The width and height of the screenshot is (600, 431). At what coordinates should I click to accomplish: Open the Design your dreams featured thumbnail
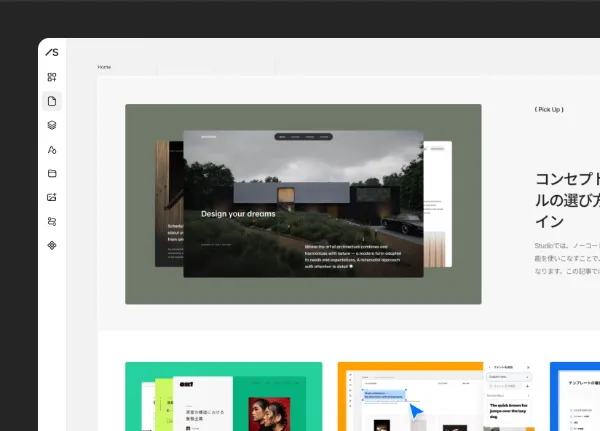click(x=303, y=204)
